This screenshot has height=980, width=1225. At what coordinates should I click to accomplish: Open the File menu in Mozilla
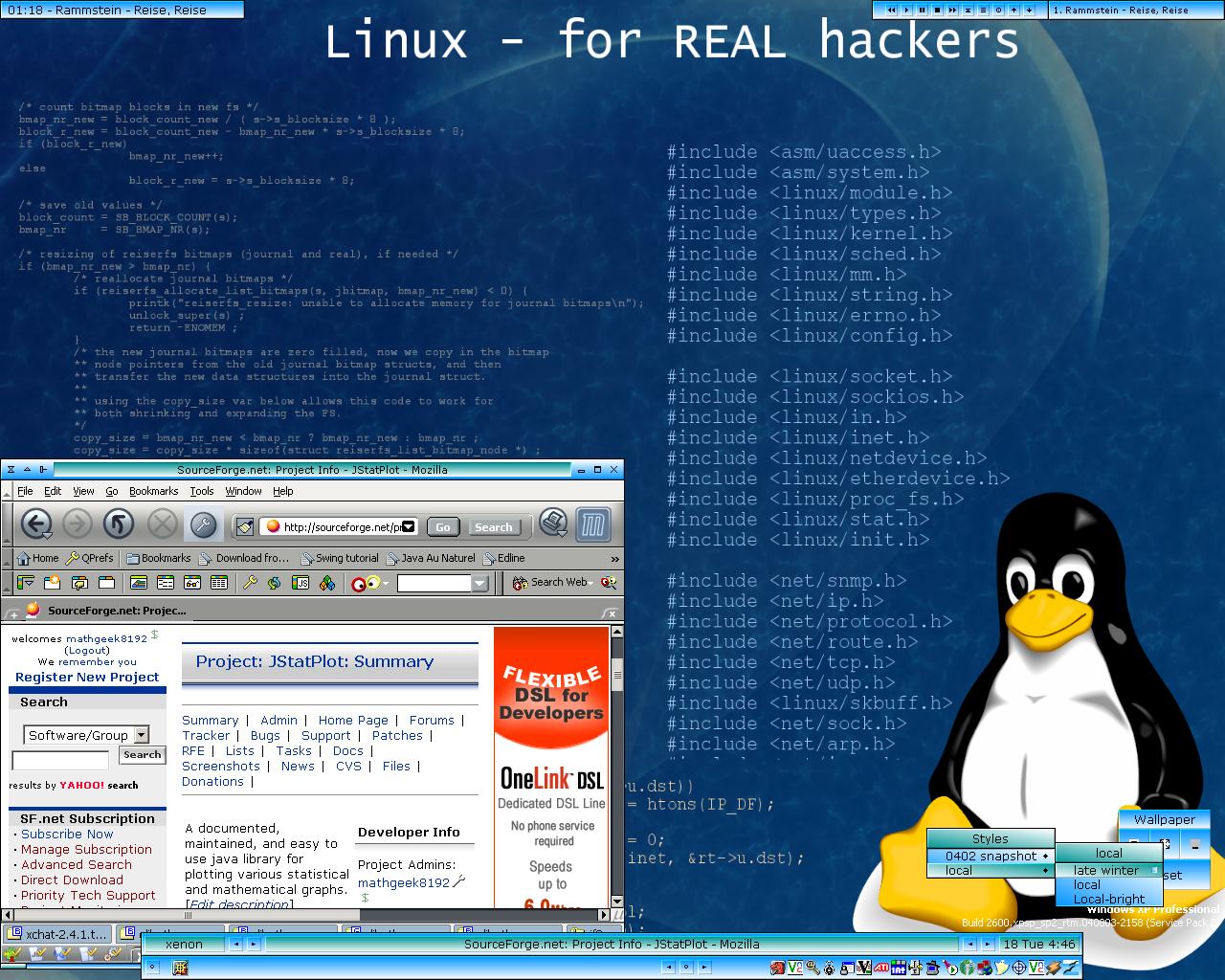tap(25, 491)
